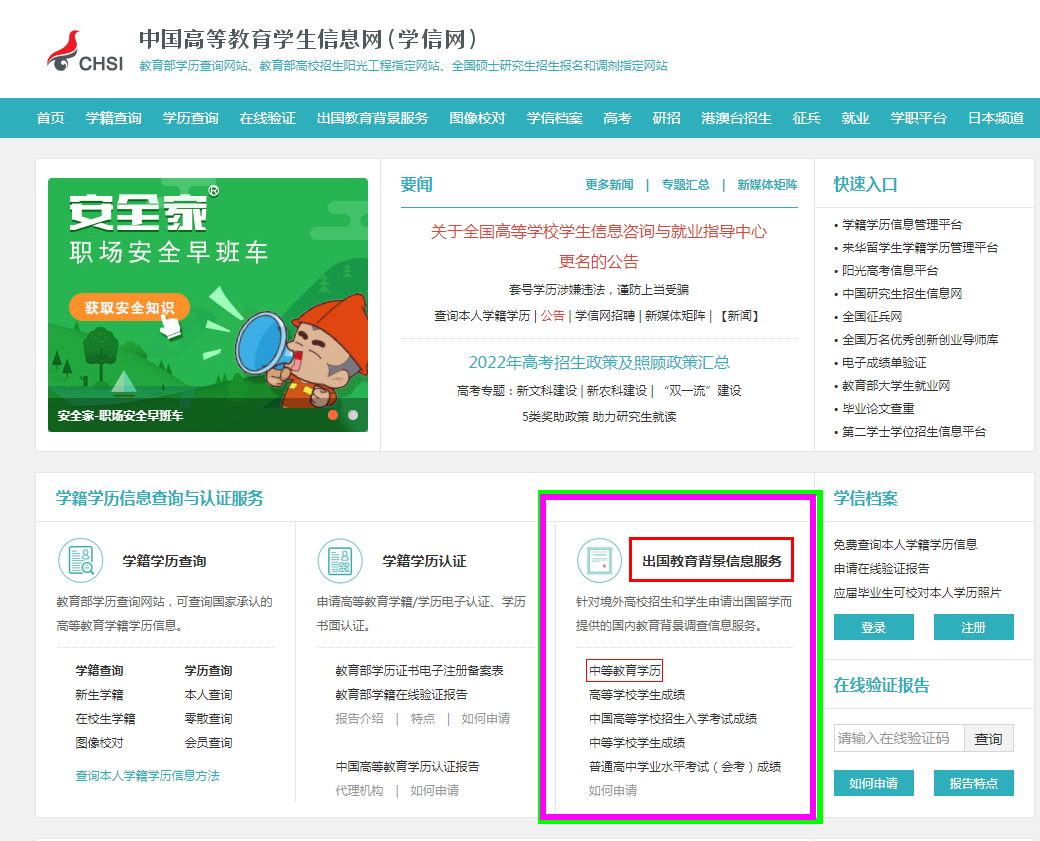1040x841 pixels.
Task: Open 高等学校学生成绩 link
Action: pos(637,694)
